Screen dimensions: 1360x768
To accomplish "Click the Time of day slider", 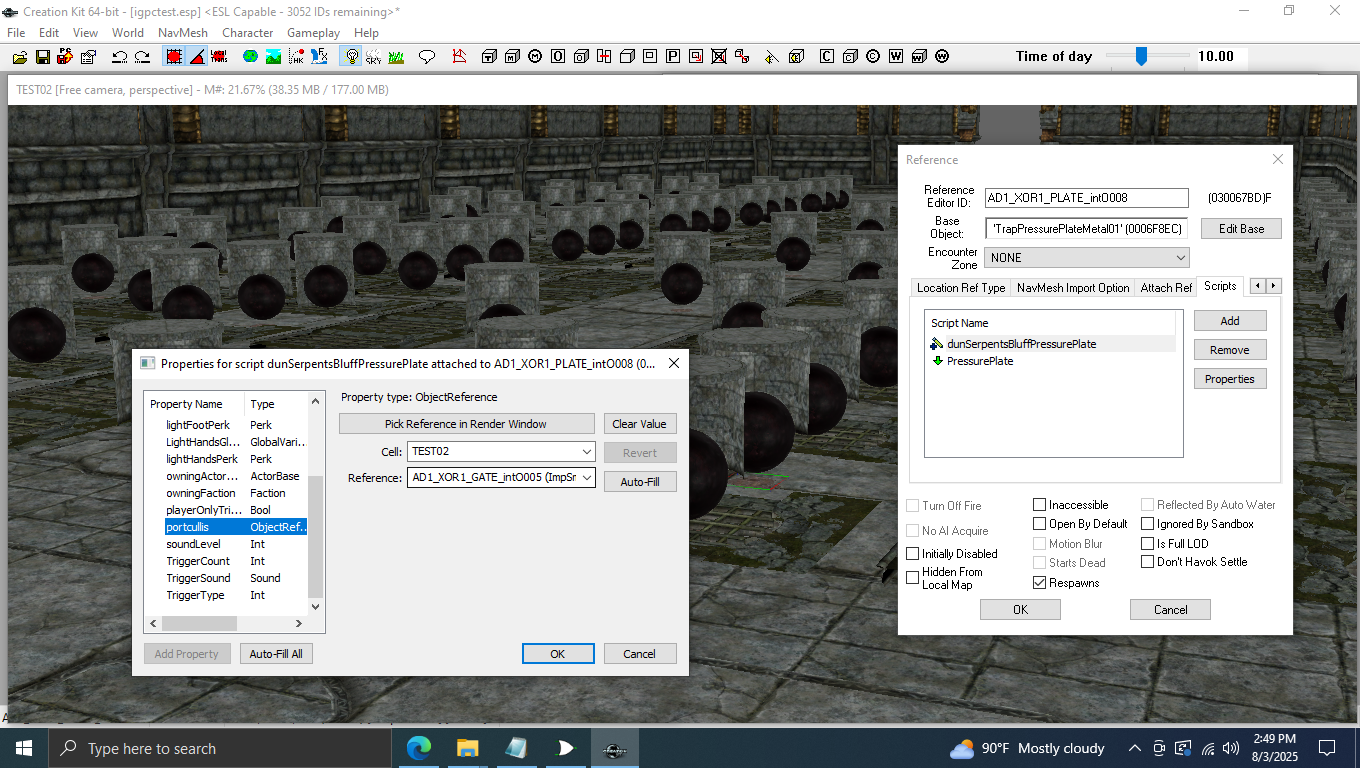I will tap(1141, 57).
